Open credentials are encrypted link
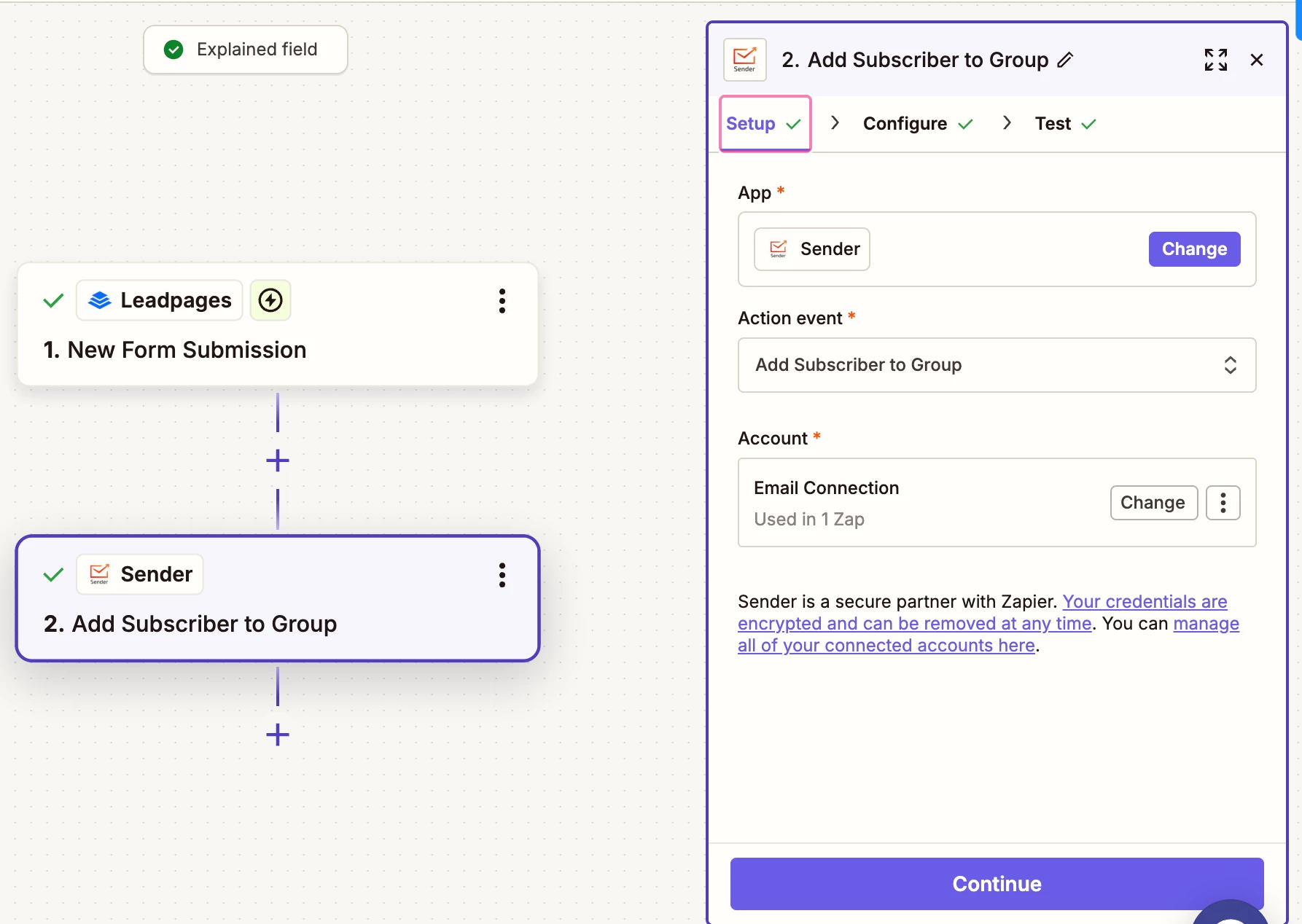This screenshot has height=924, width=1302. click(982, 613)
